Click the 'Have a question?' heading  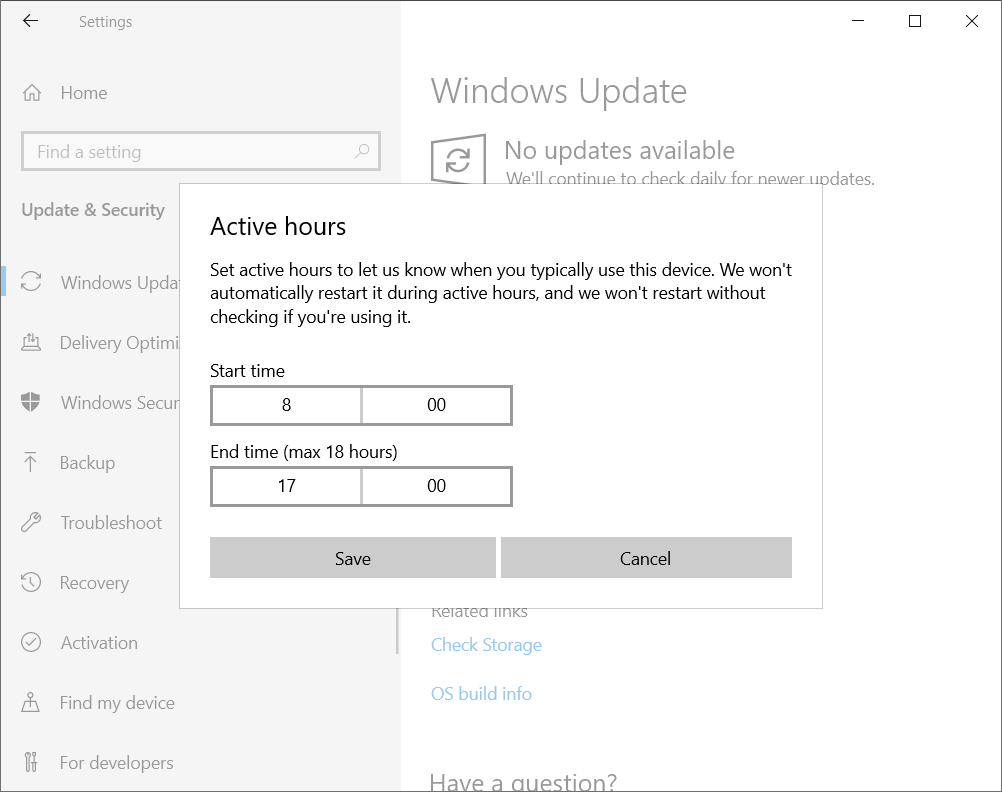[x=523, y=781]
